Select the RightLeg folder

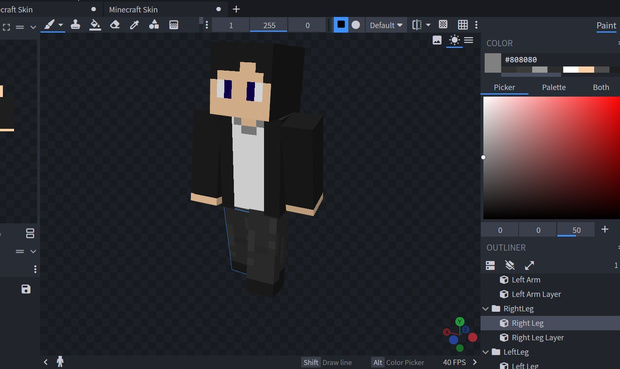point(518,308)
